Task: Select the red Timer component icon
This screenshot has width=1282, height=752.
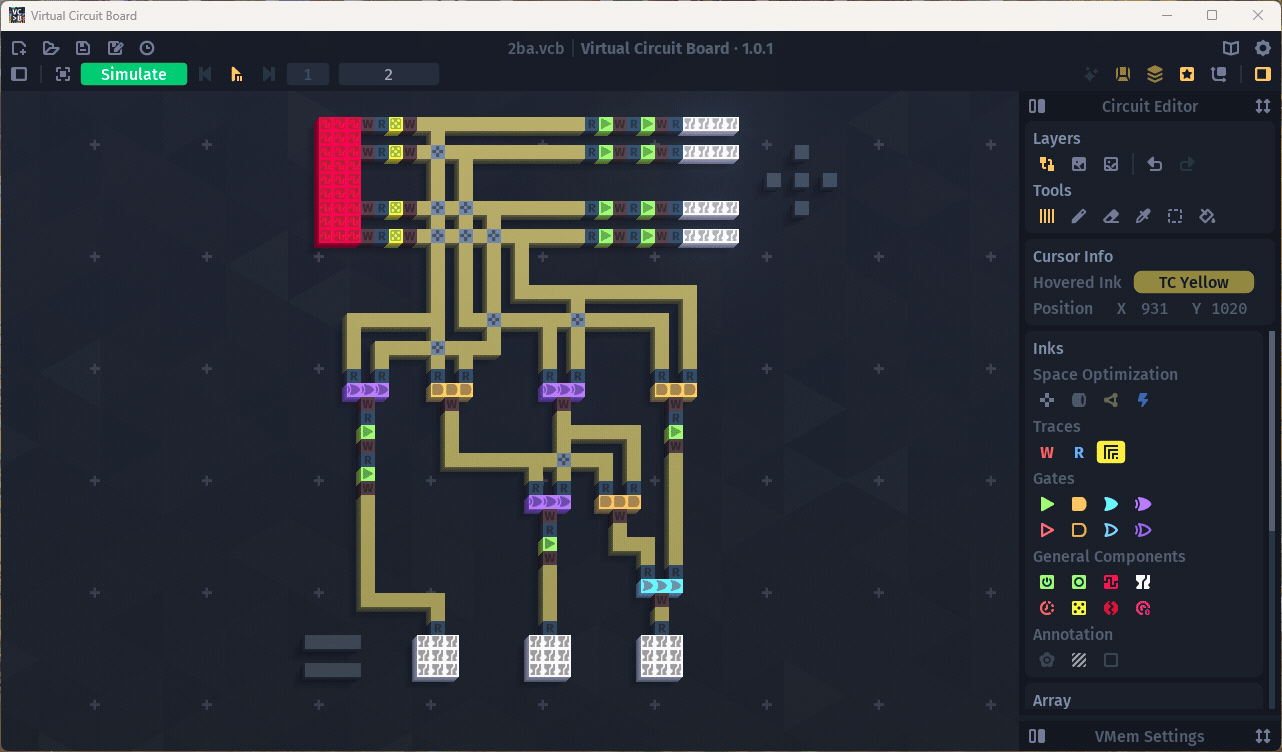Action: coord(1047,608)
